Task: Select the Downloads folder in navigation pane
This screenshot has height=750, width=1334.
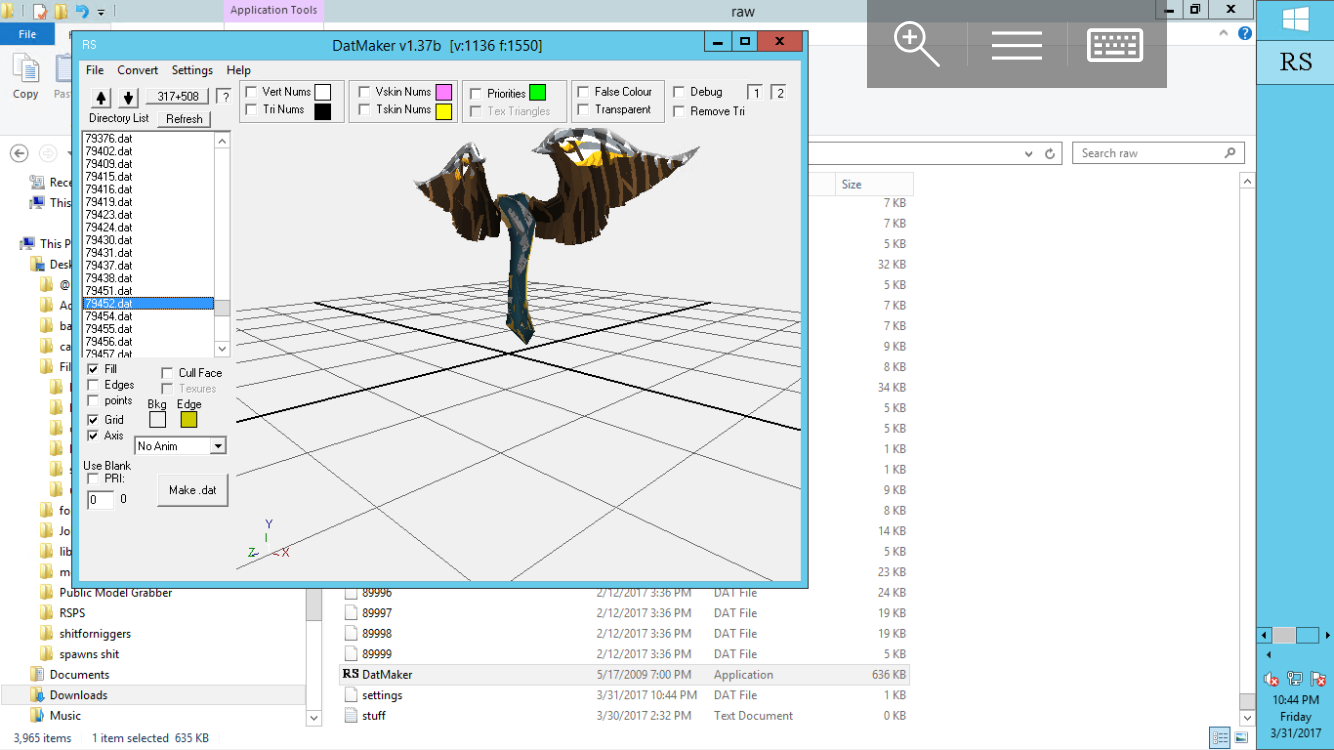Action: (x=153, y=695)
